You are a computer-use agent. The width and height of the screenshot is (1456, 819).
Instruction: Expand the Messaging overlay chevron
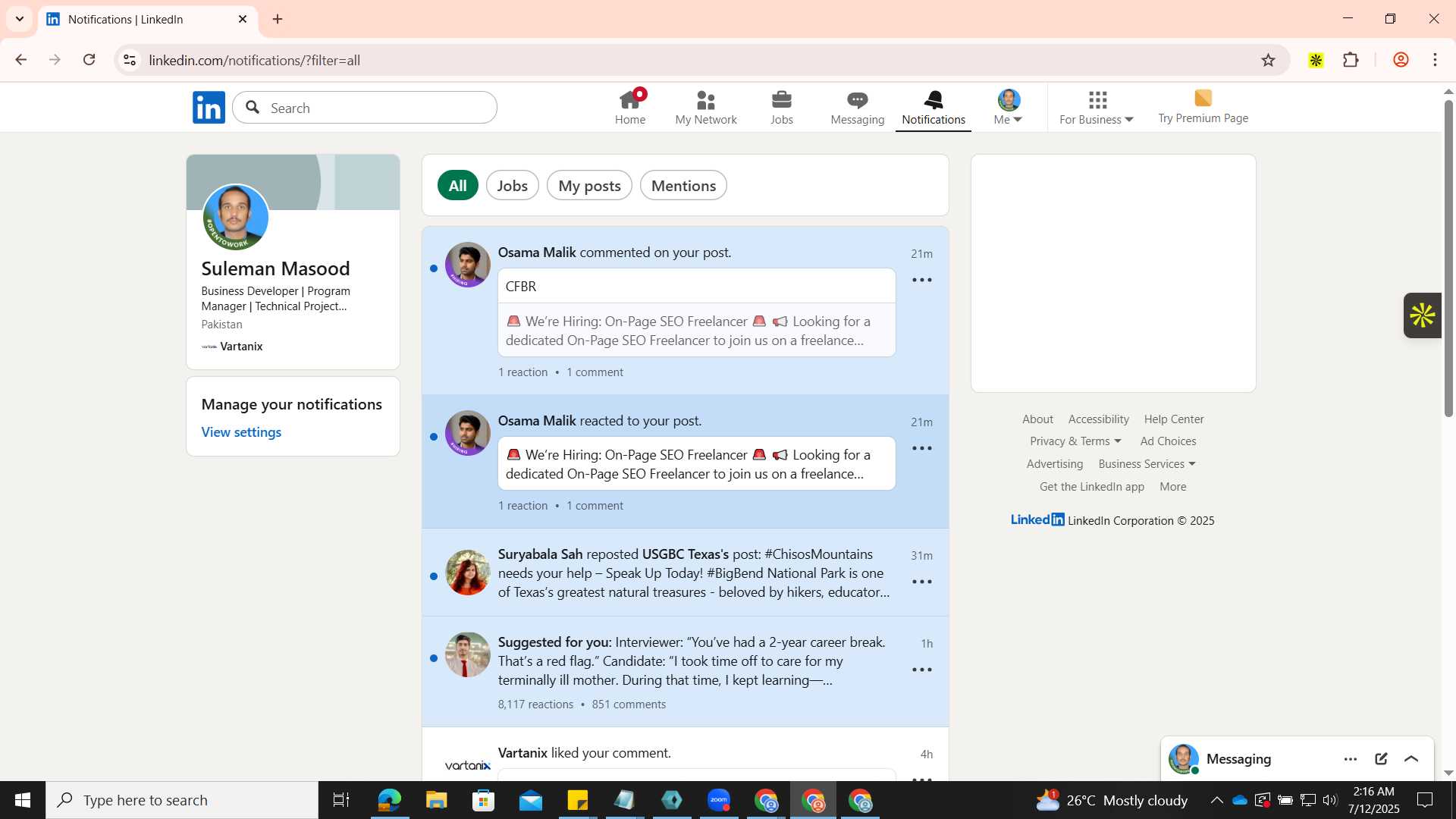1411,759
